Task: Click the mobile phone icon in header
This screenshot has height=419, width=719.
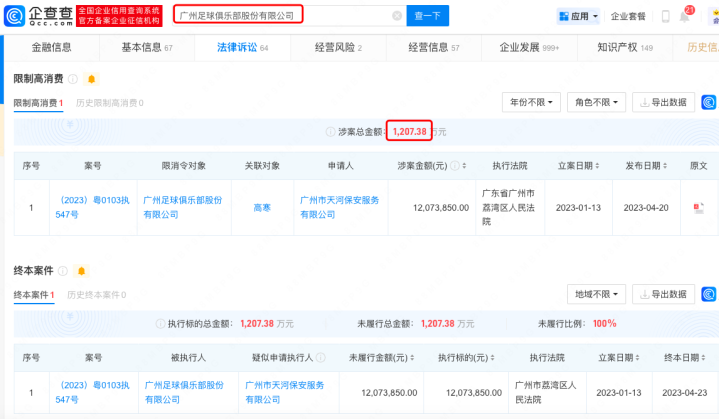Action: (x=665, y=17)
